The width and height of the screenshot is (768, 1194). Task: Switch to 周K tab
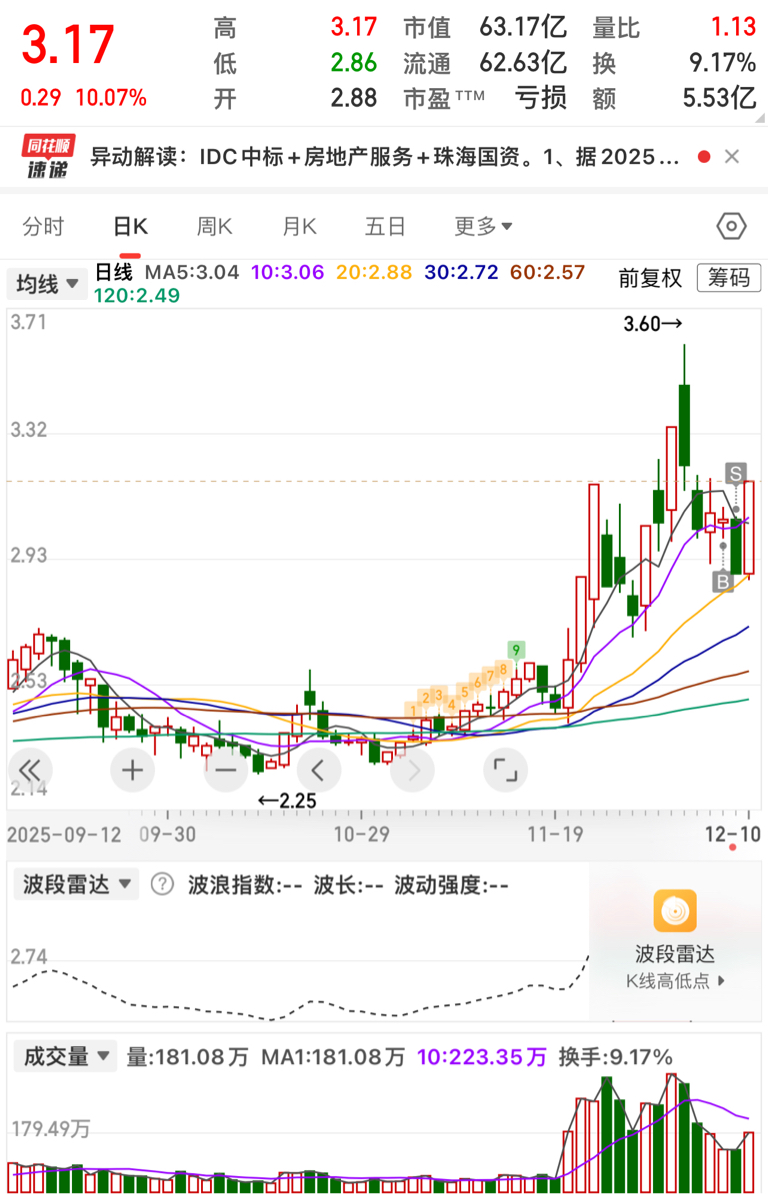coord(215,226)
